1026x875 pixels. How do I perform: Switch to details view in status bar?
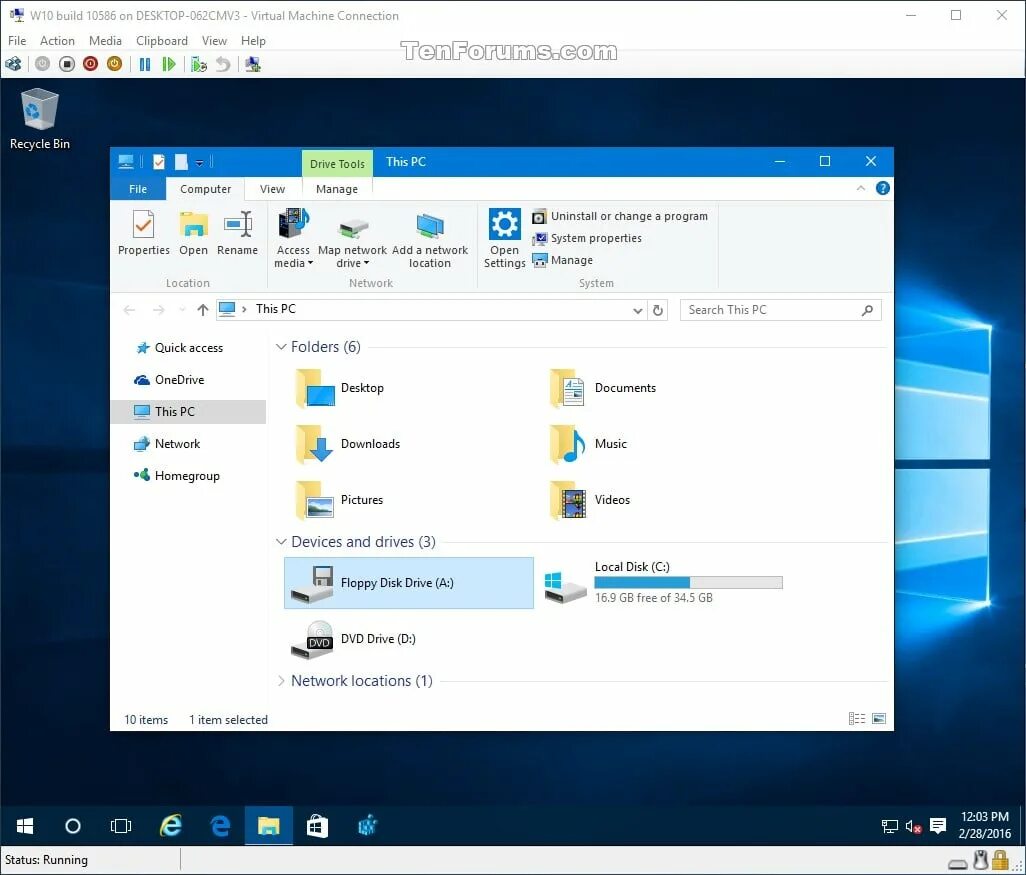(857, 719)
